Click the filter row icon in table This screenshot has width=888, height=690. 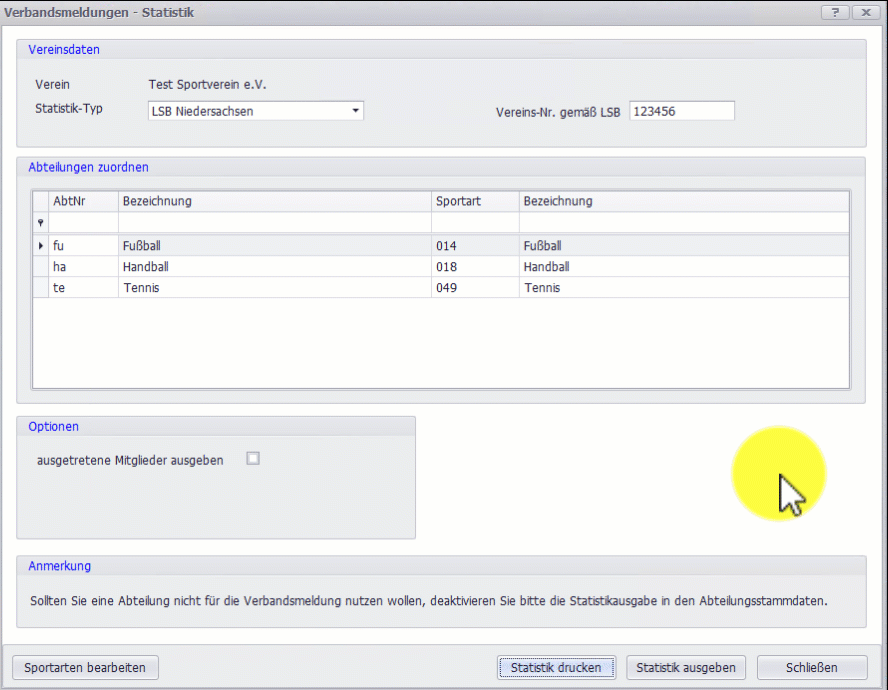(x=41, y=223)
